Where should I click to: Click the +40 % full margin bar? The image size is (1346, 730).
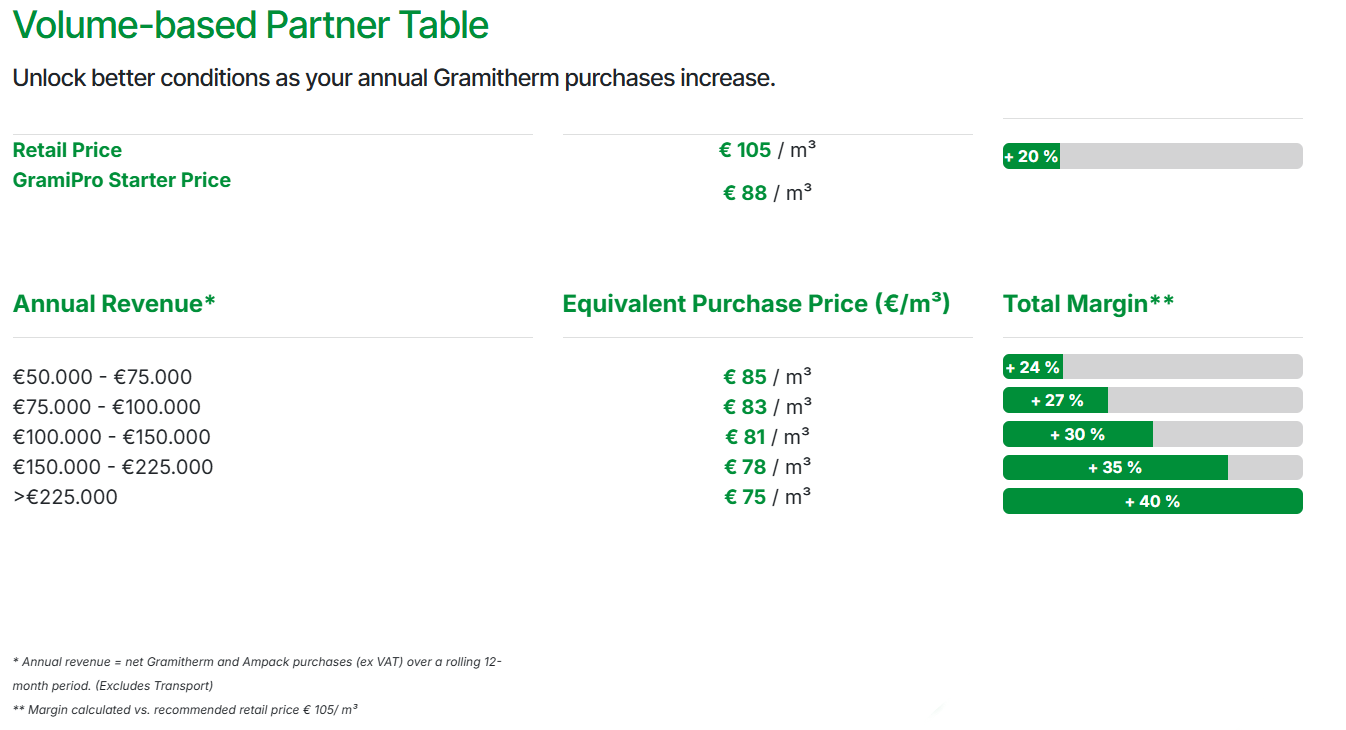(1152, 501)
